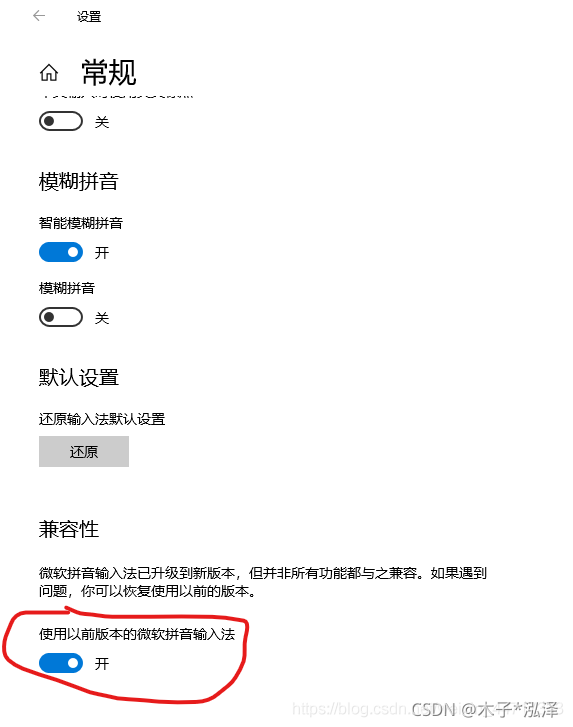Image resolution: width=573 pixels, height=727 pixels.
Task: Click the 常规 page heading
Action: coord(109,73)
